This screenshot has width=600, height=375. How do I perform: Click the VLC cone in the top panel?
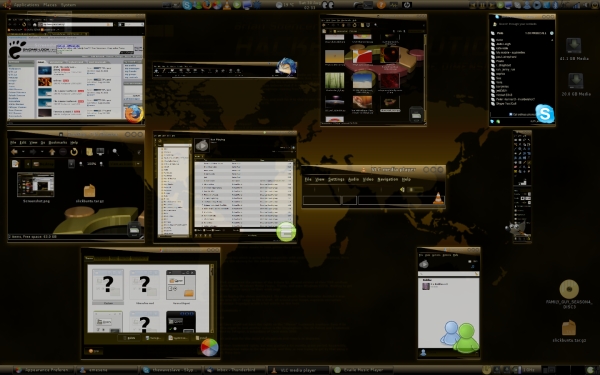click(227, 5)
